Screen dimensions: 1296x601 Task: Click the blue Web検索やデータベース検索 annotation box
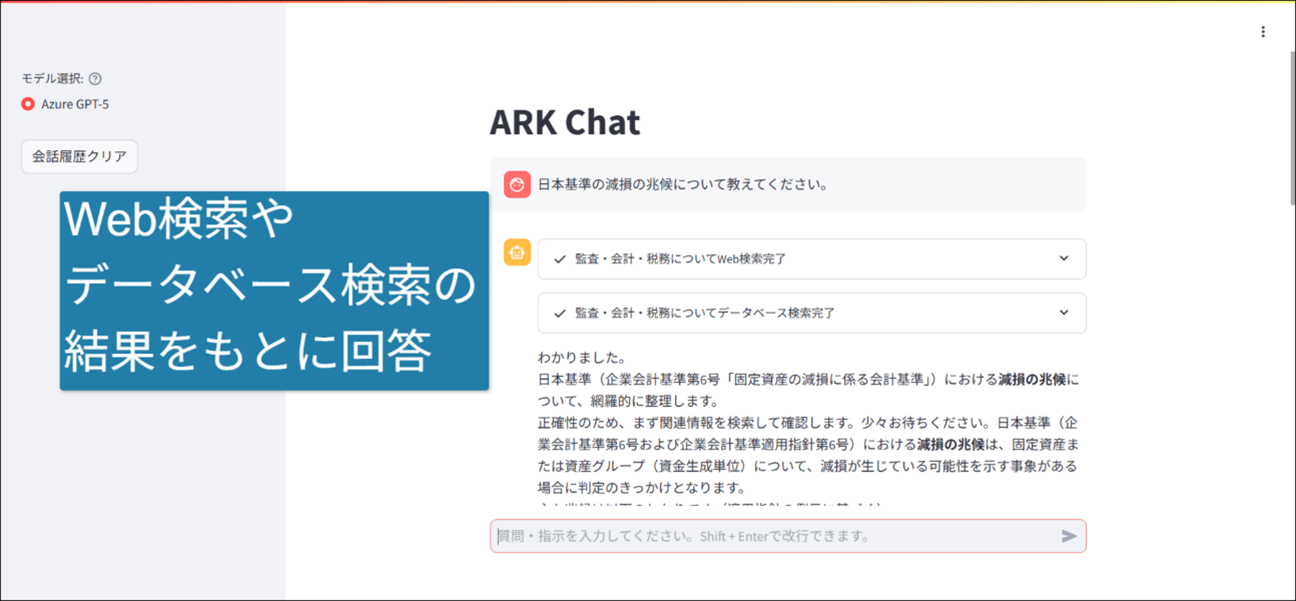point(273,290)
